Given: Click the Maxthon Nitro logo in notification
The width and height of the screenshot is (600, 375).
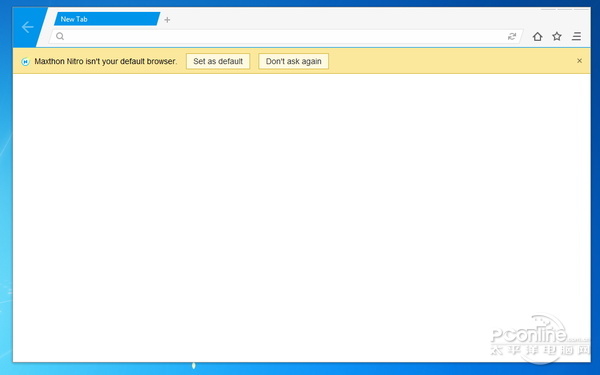Looking at the screenshot, I should tap(25, 62).
